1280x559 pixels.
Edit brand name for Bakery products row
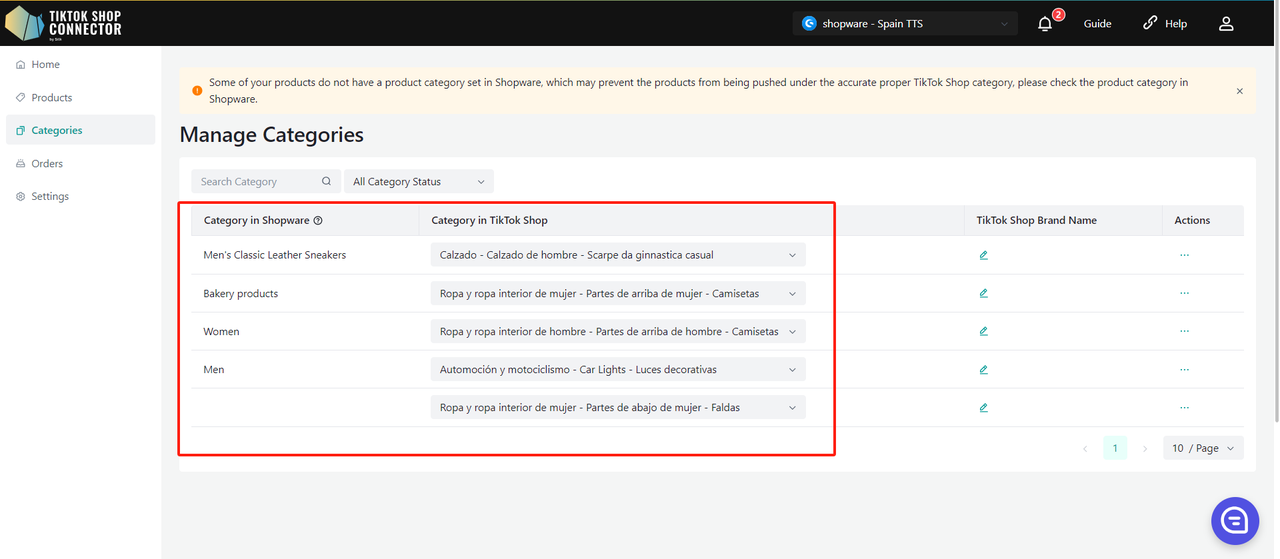984,293
